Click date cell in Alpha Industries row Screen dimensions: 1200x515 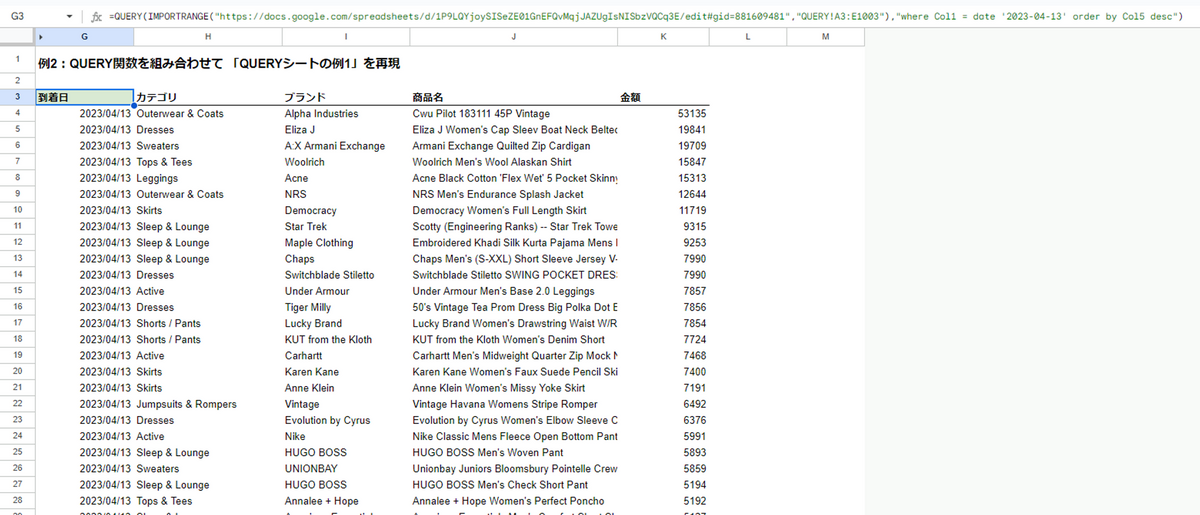click(84, 114)
